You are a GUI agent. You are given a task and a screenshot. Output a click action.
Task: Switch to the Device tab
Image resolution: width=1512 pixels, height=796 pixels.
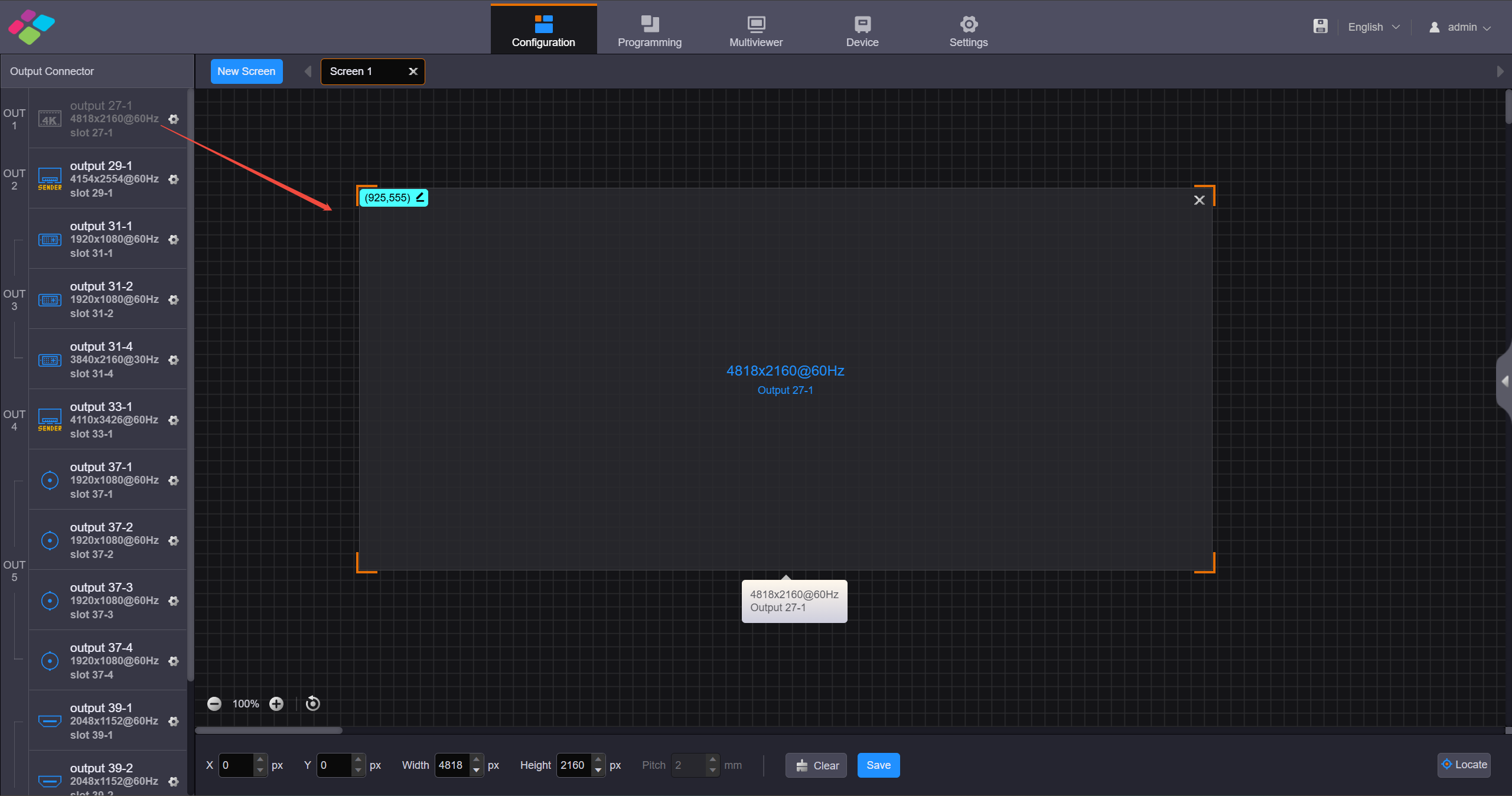tap(862, 28)
